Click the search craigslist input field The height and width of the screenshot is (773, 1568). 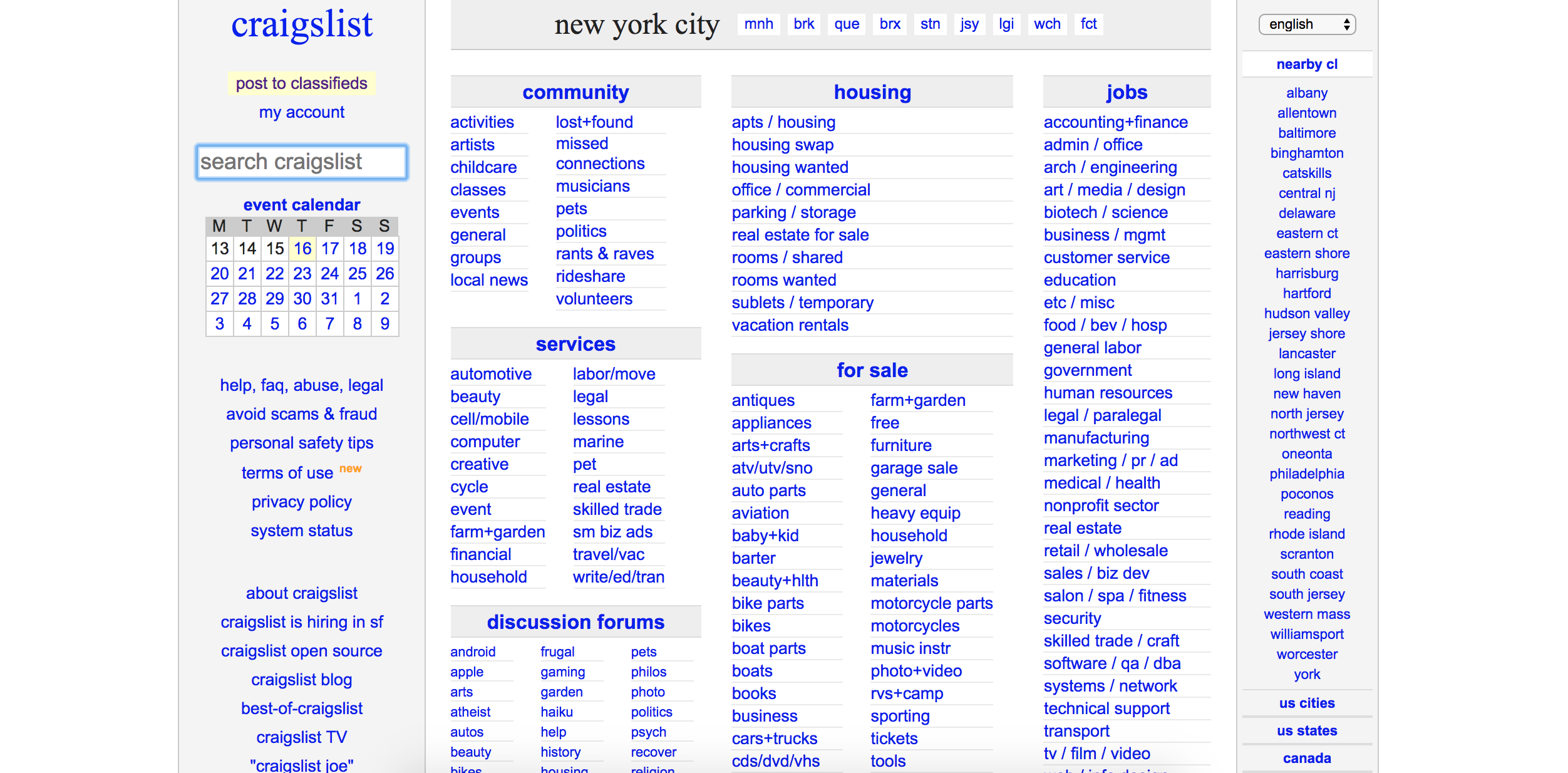click(302, 160)
